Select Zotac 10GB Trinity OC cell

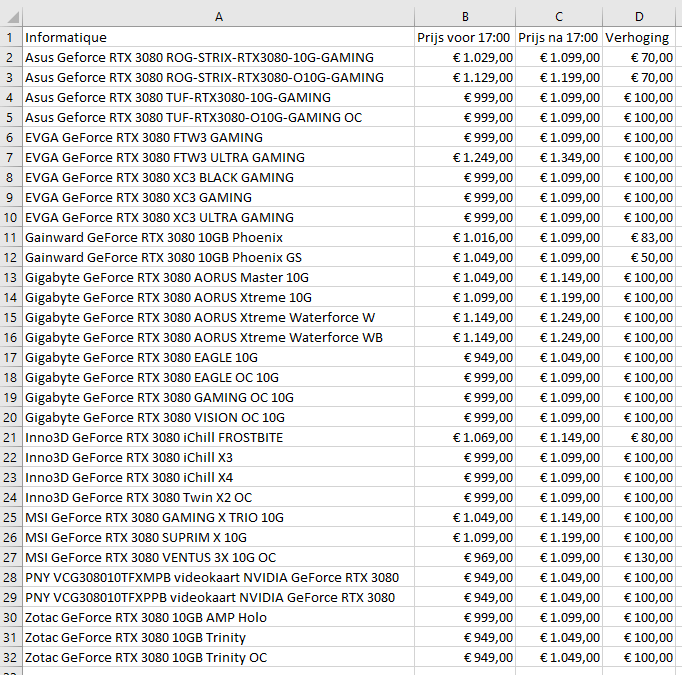219,658
